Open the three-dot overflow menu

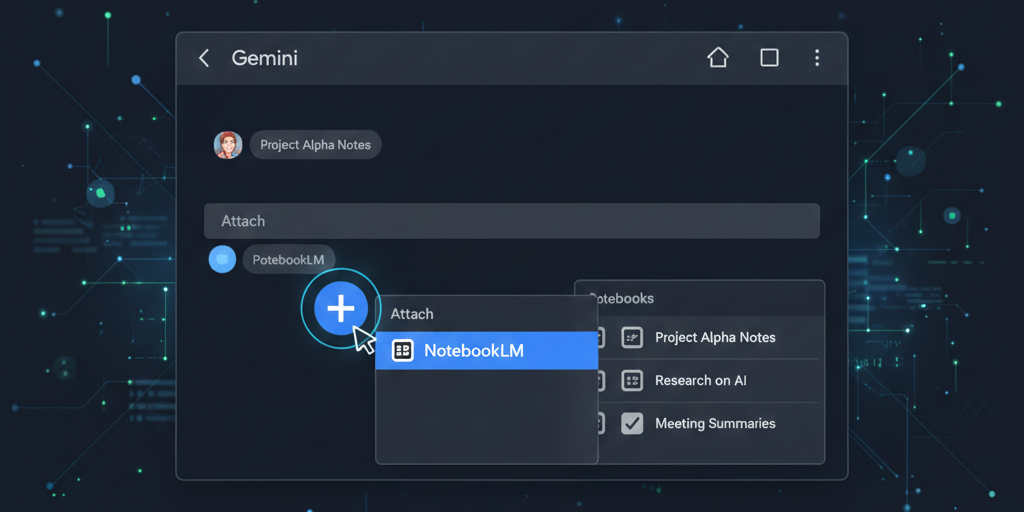tap(817, 58)
